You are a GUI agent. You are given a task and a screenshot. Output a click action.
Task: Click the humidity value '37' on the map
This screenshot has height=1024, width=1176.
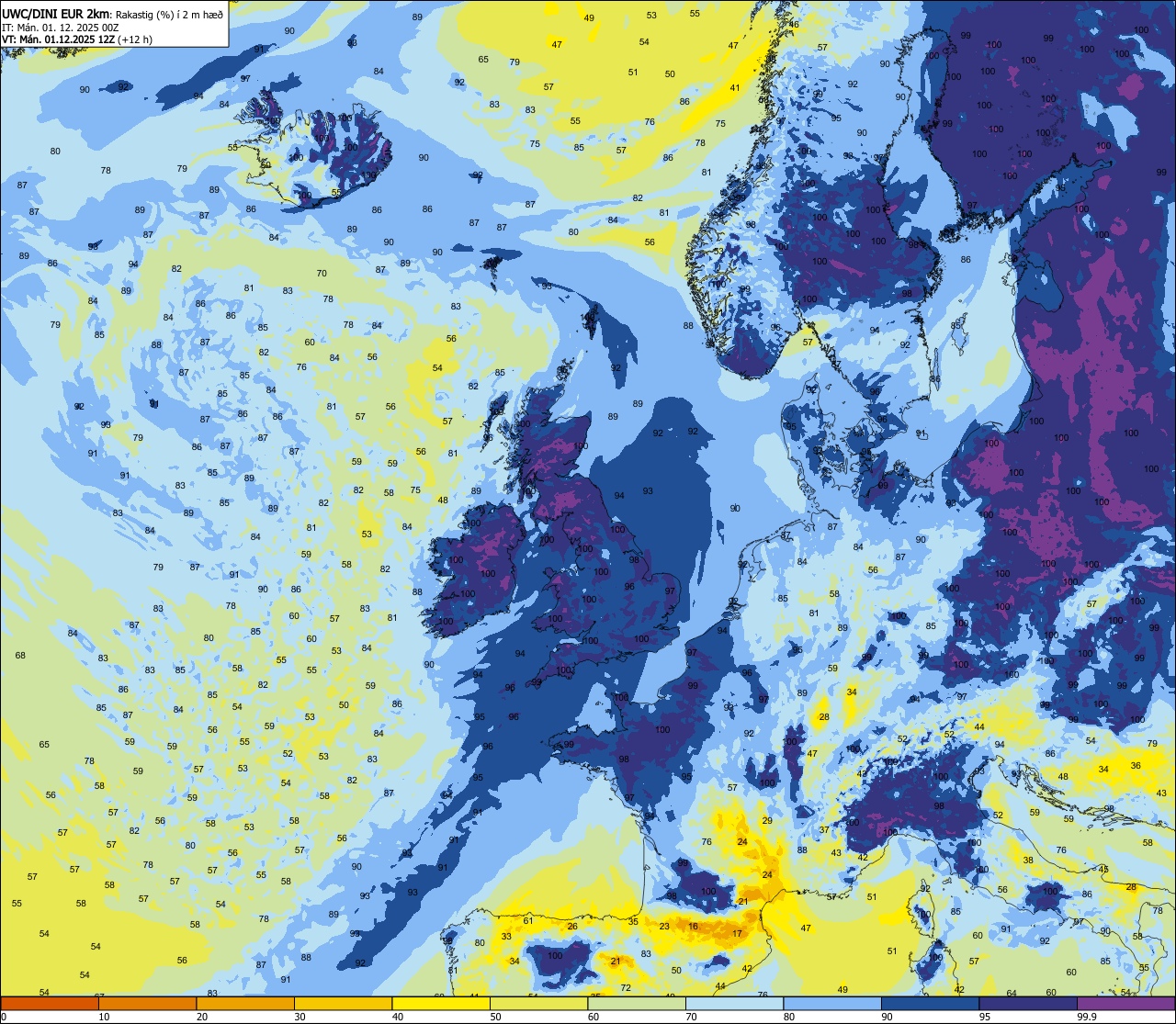(x=824, y=829)
